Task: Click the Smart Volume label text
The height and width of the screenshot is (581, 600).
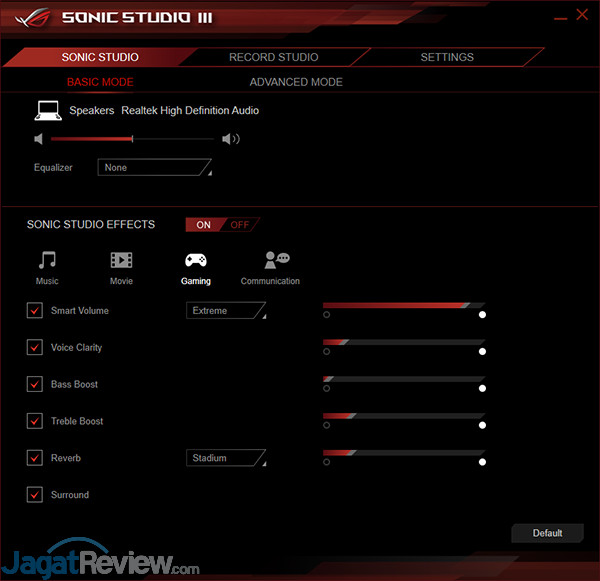Action: [x=80, y=310]
